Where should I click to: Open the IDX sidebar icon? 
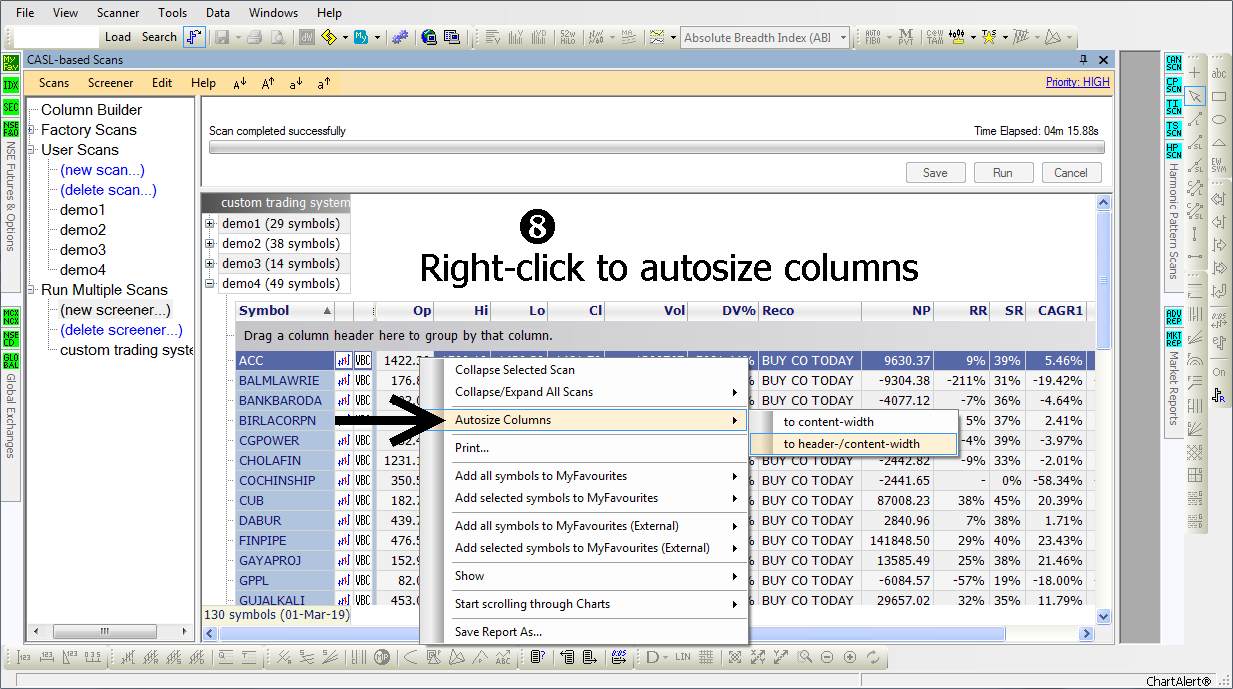pos(11,85)
